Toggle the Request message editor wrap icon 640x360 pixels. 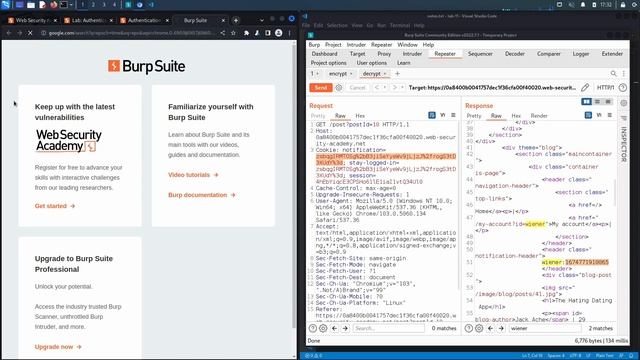coord(432,116)
